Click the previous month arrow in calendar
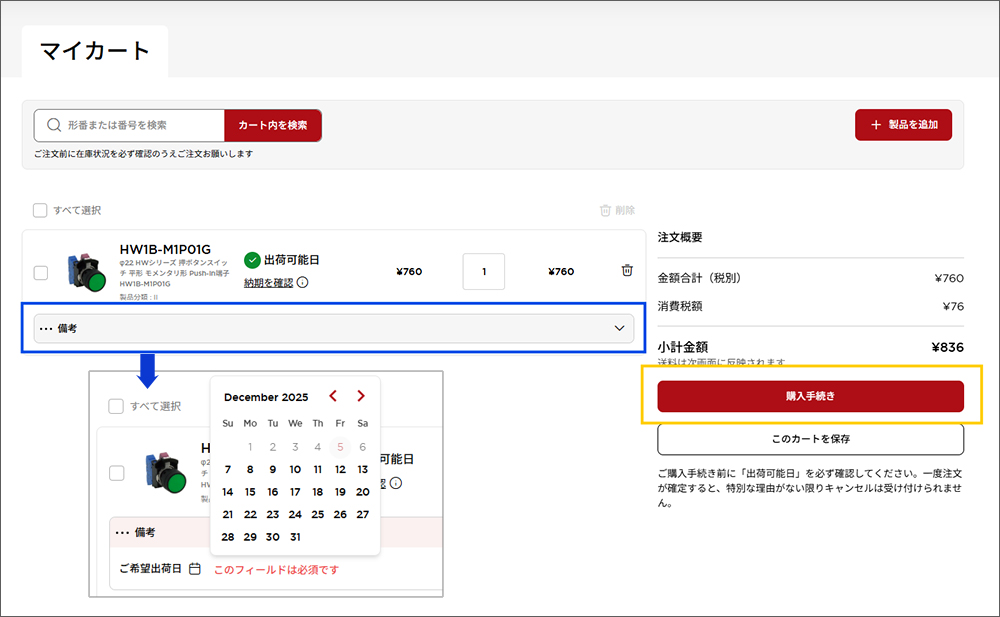Image resolution: width=1000 pixels, height=617 pixels. click(x=333, y=396)
